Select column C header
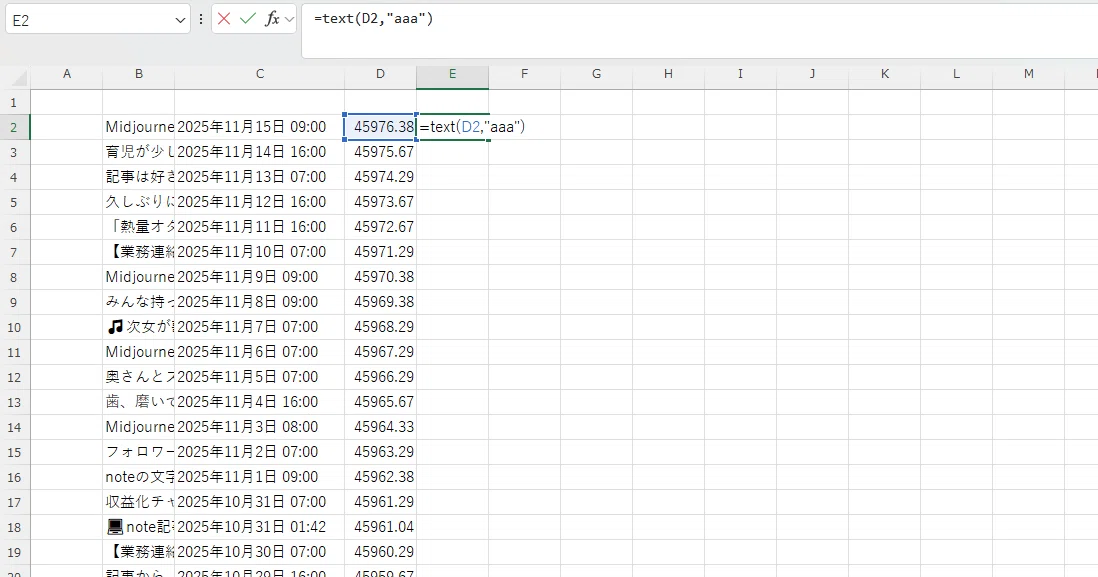The height and width of the screenshot is (577, 1098). 260,74
